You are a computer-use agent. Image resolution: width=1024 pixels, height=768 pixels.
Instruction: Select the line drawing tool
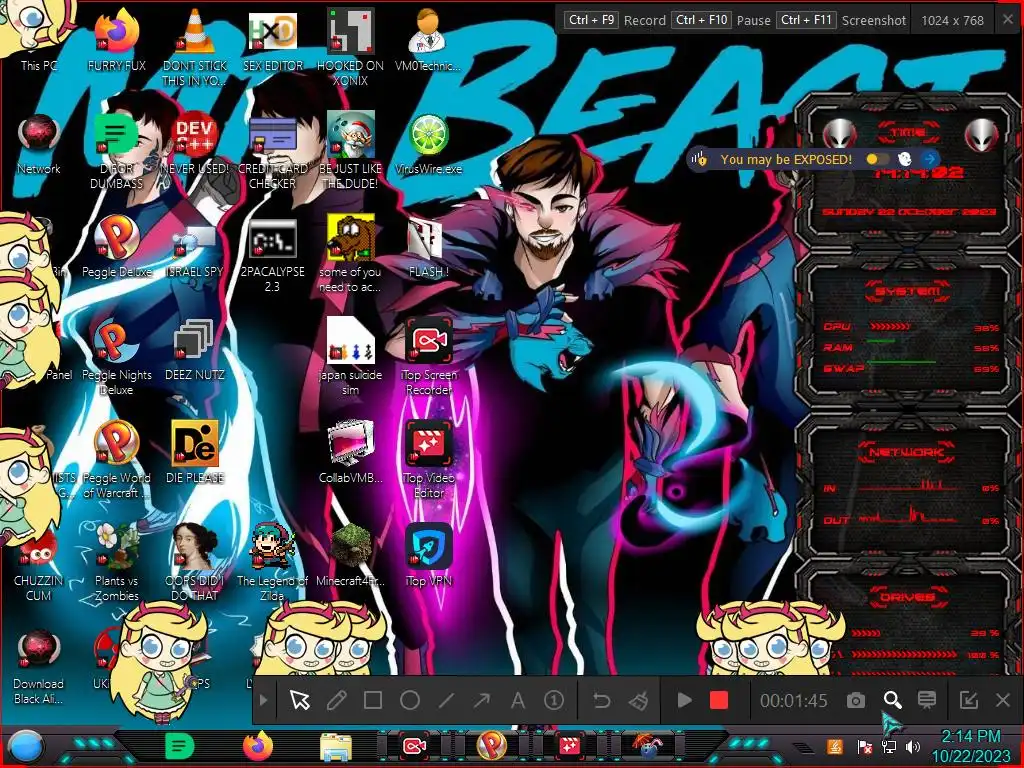click(x=446, y=701)
